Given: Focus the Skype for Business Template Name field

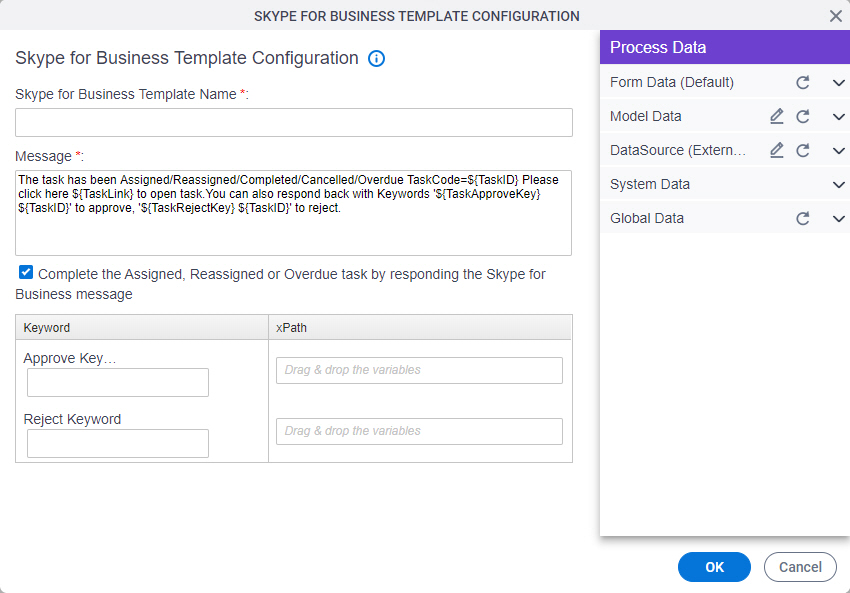Looking at the screenshot, I should pos(294,123).
